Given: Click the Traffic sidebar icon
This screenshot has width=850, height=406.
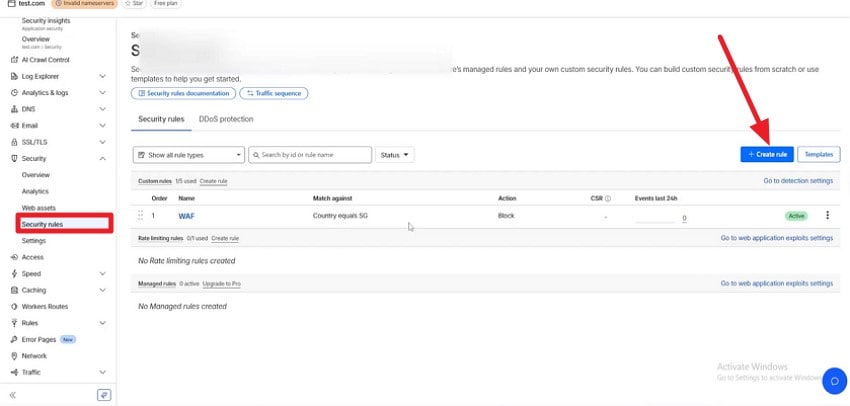Looking at the screenshot, I should pos(15,372).
